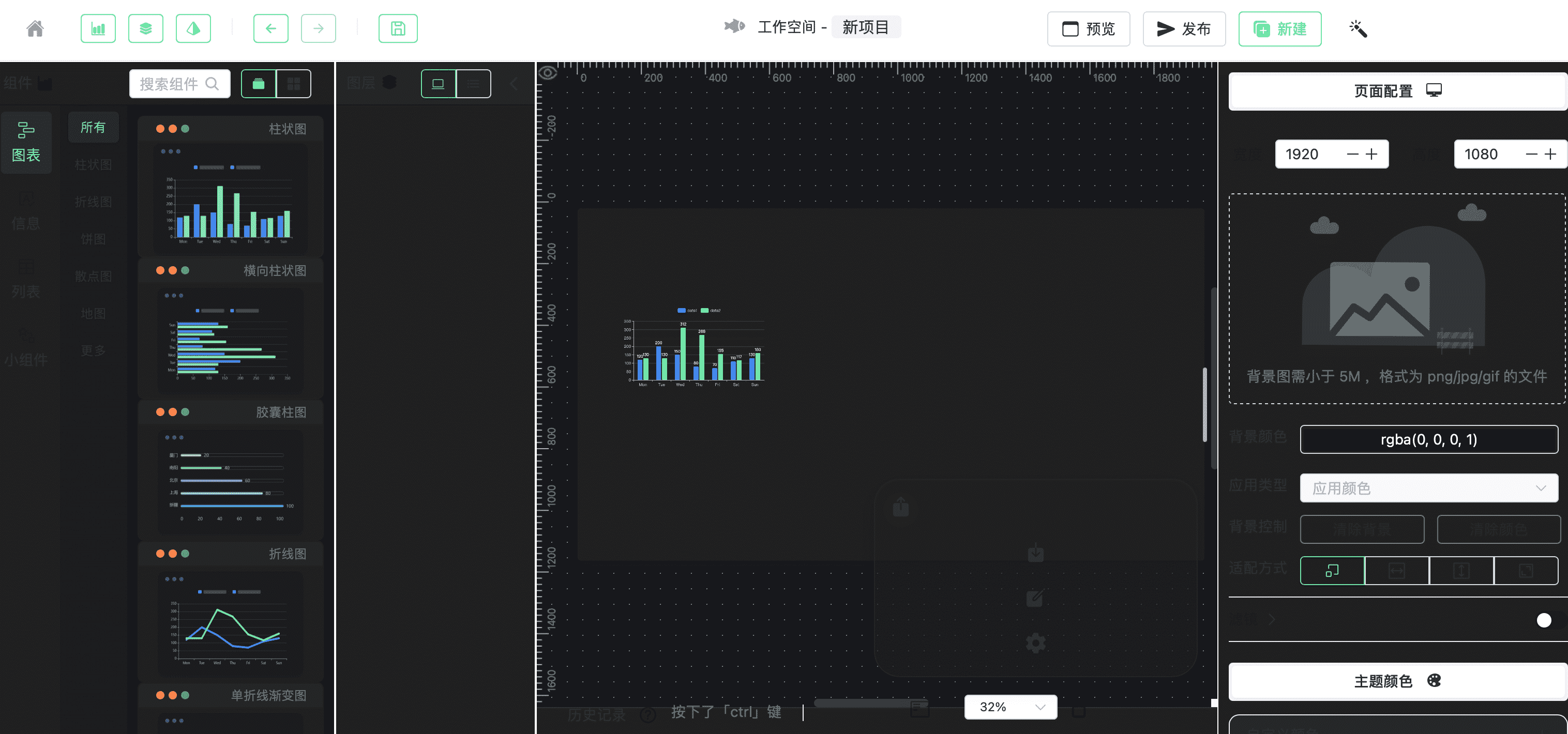Select full-stretch fit mode

1526,570
